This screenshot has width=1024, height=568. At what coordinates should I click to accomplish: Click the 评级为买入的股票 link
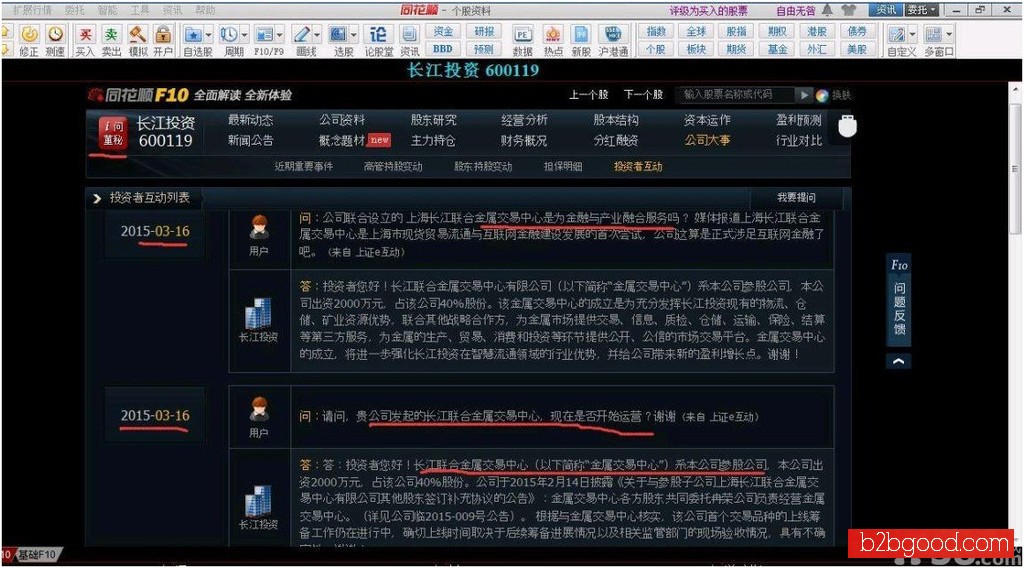[709, 10]
